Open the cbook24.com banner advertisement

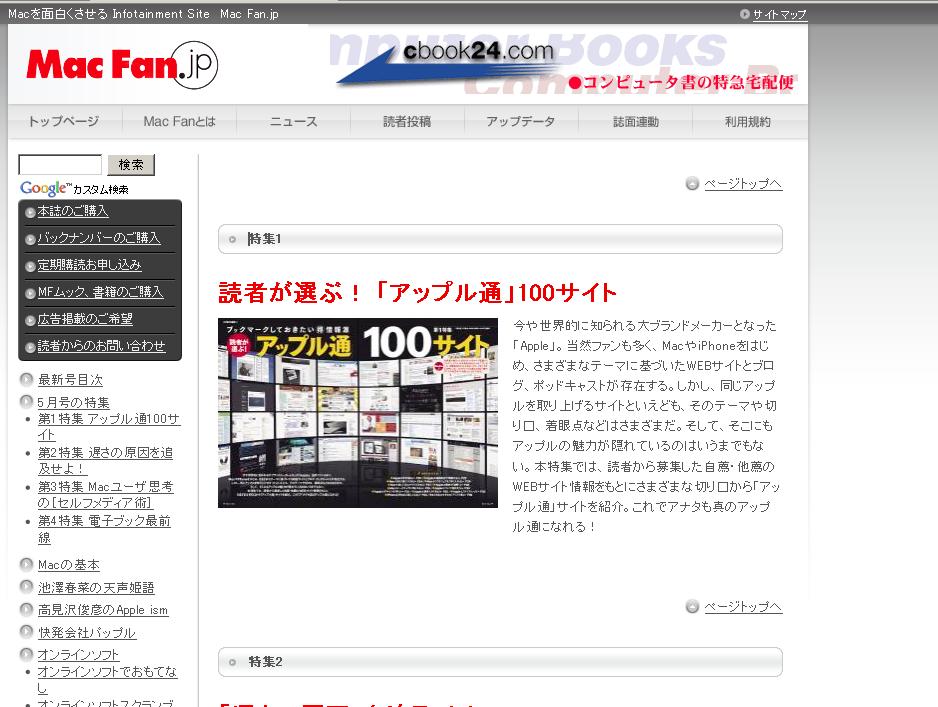562,63
